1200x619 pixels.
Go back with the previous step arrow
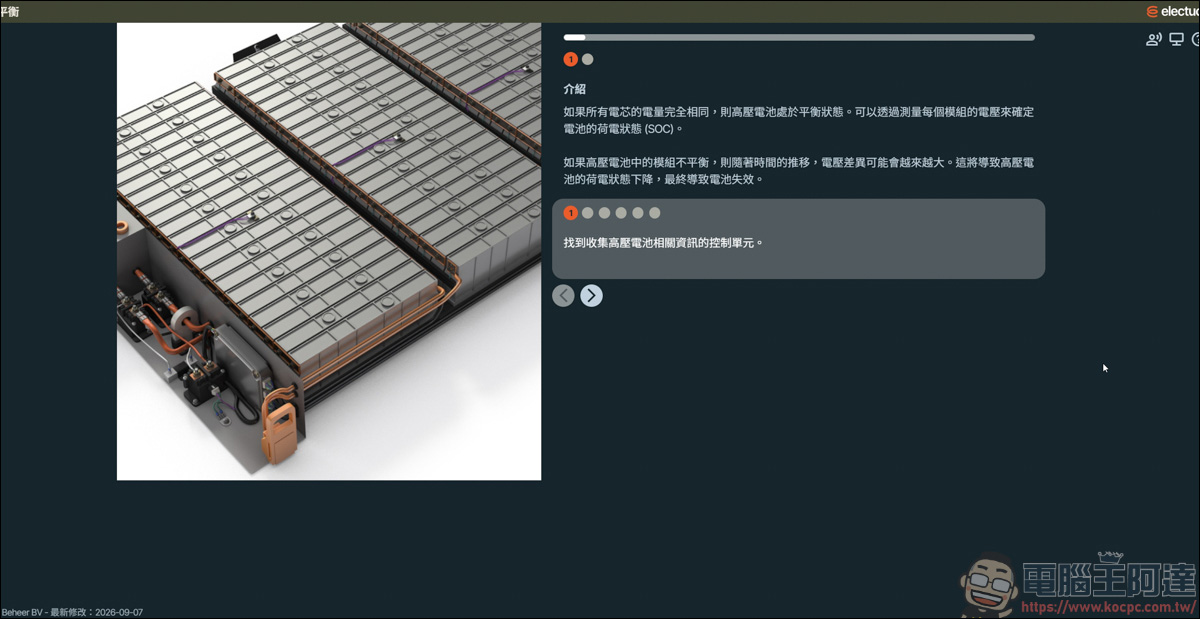click(563, 295)
